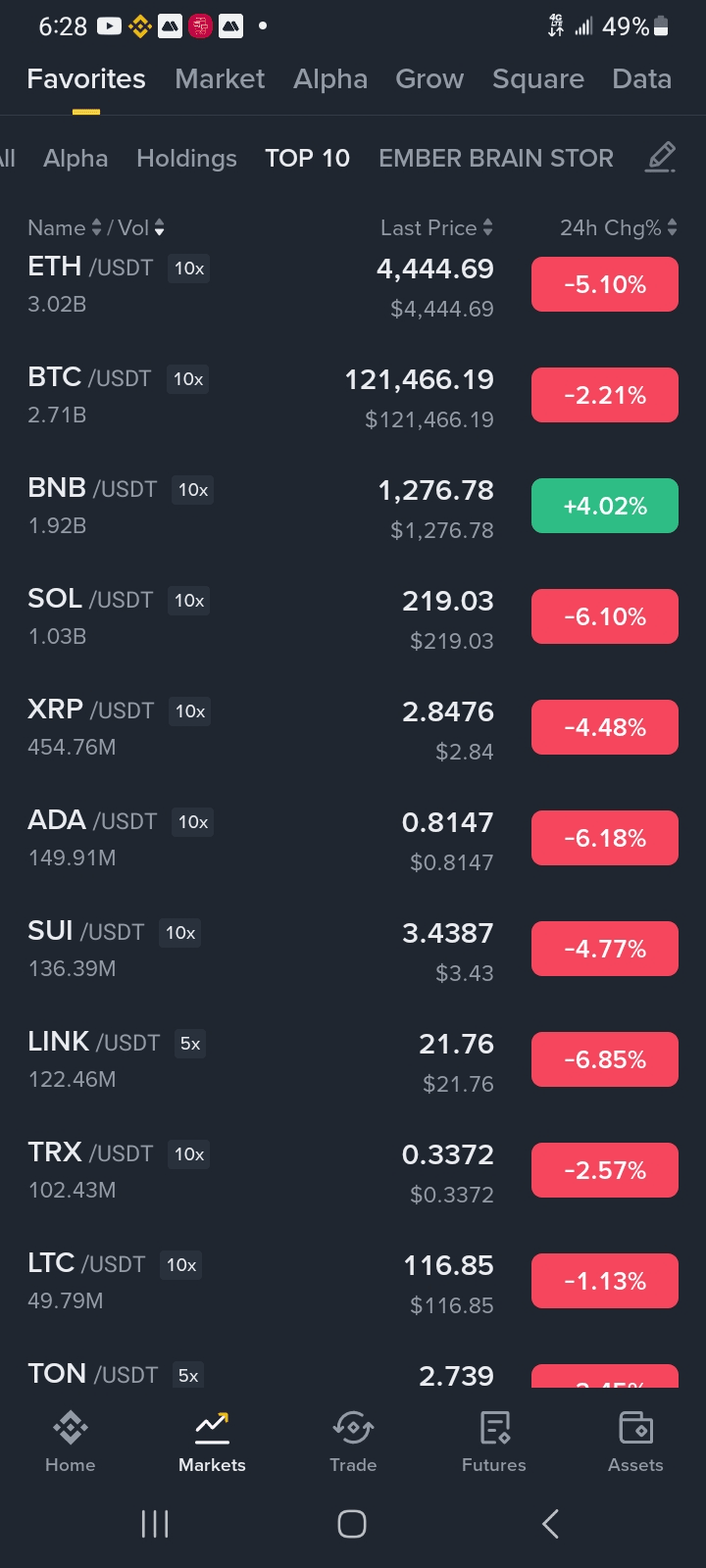Open the Futures icon in bottom bar
The height and width of the screenshot is (1568, 706).
pos(494,1429)
